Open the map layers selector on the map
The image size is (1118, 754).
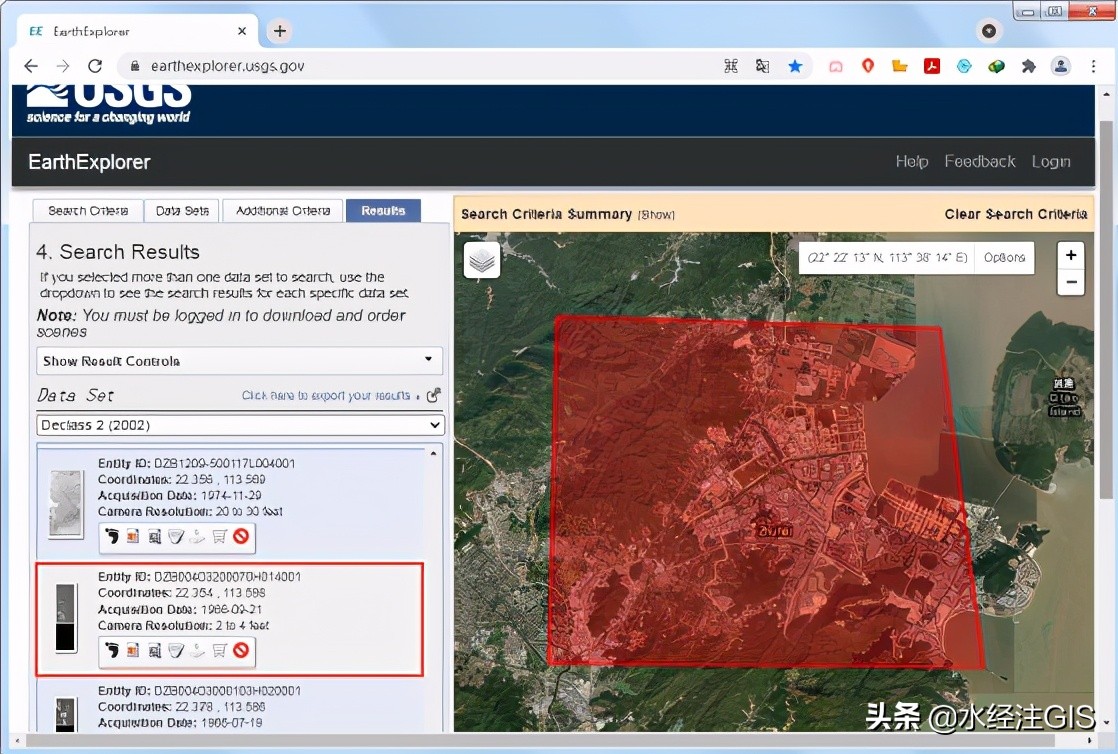click(481, 260)
